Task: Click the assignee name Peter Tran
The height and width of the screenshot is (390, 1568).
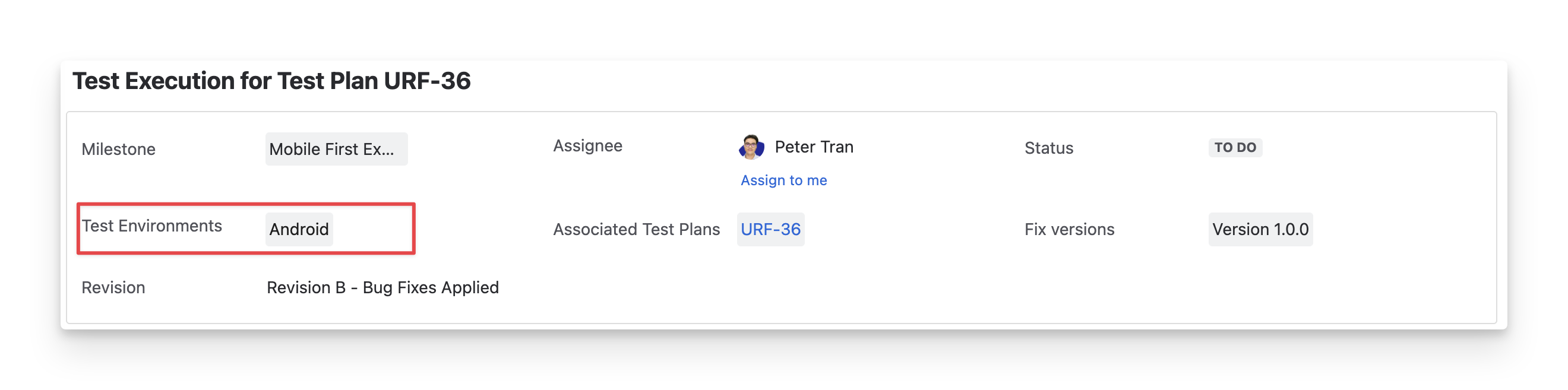Action: point(814,147)
